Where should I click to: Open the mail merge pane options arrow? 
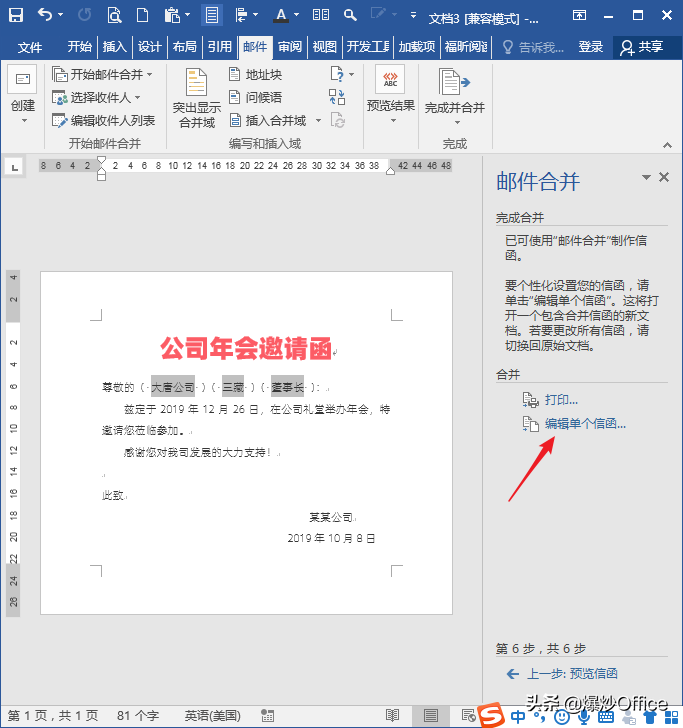click(x=646, y=177)
